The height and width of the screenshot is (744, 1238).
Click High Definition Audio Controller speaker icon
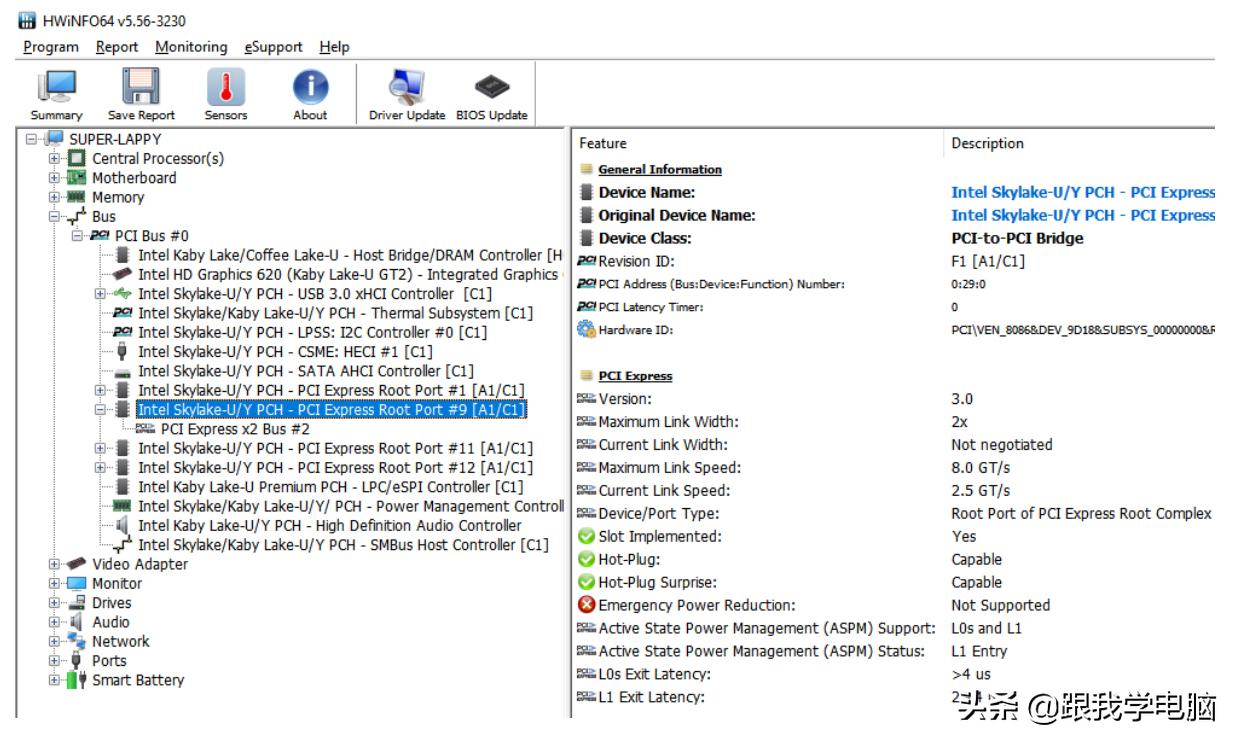(x=122, y=526)
